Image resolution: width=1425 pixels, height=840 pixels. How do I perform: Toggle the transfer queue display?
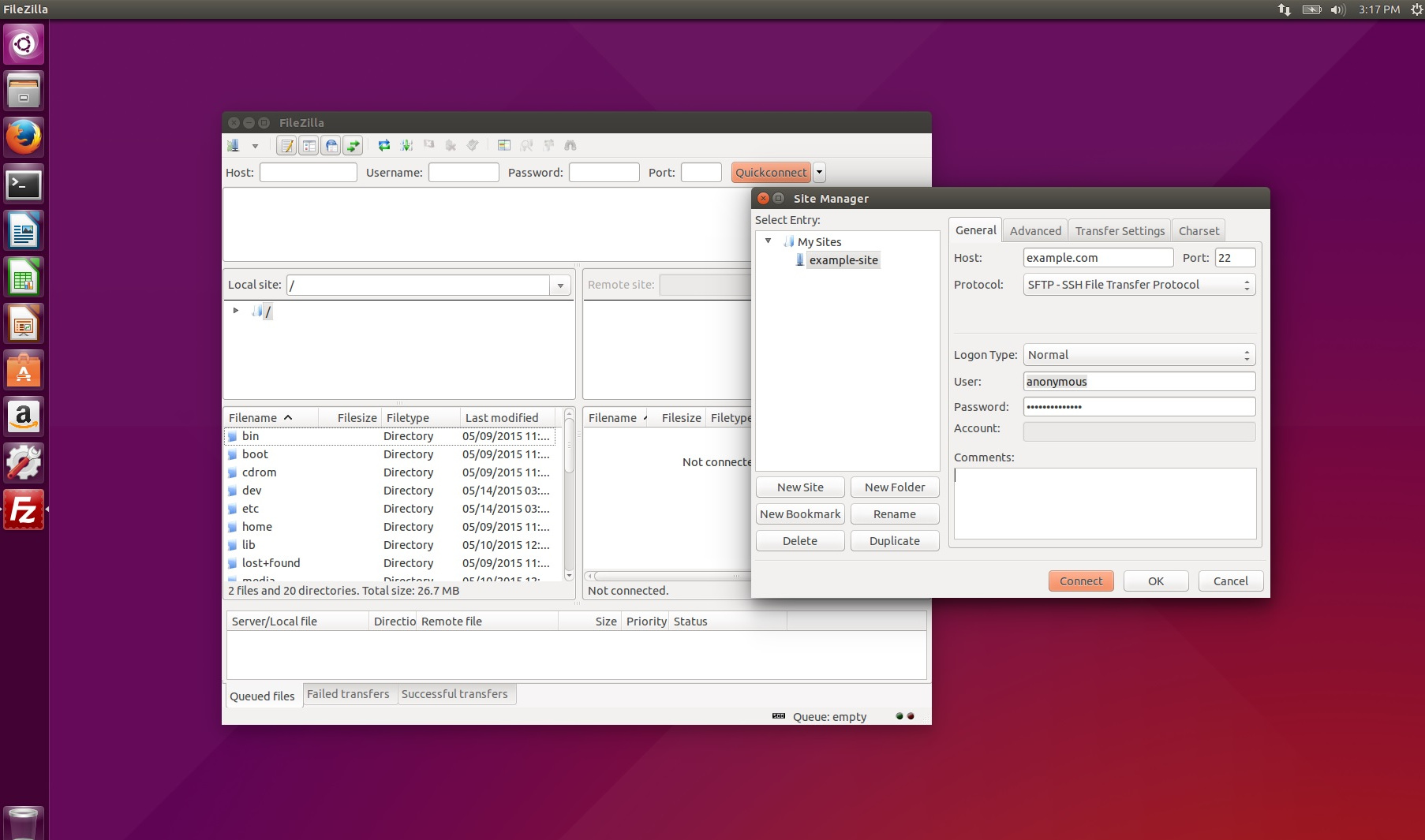pyautogui.click(x=353, y=145)
